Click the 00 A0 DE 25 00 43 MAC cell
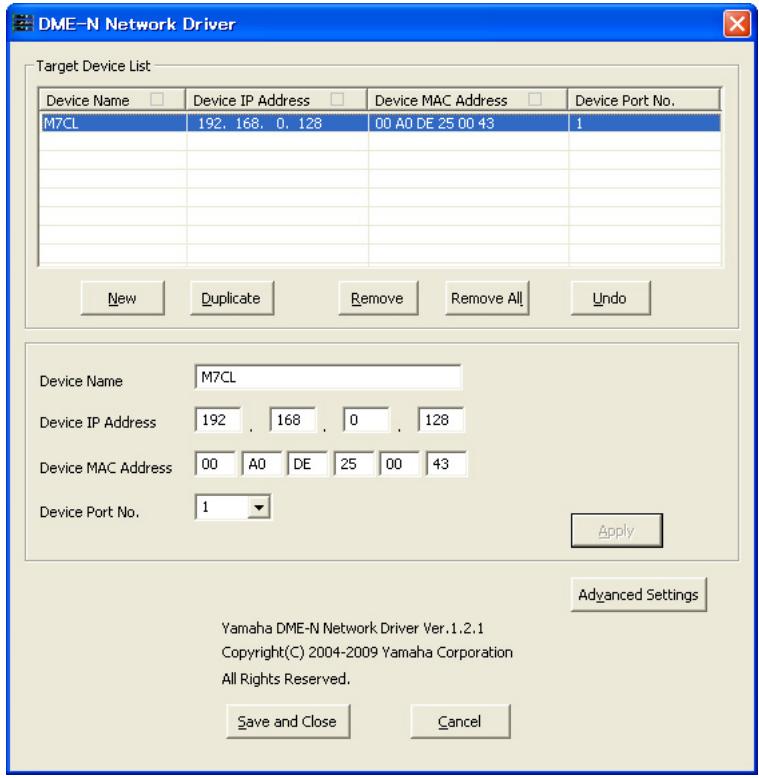This screenshot has width=759, height=778. click(x=468, y=123)
